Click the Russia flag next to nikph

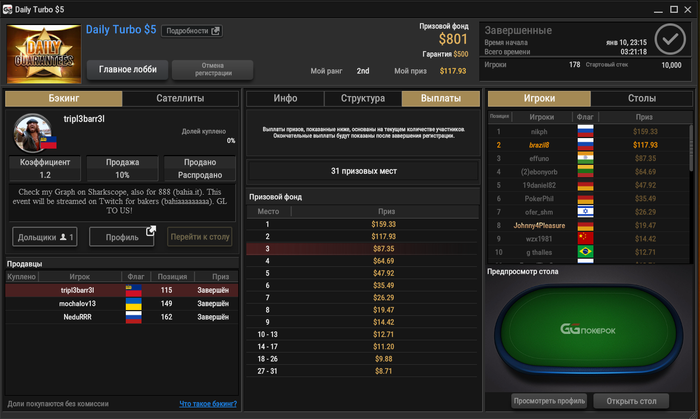tap(585, 132)
